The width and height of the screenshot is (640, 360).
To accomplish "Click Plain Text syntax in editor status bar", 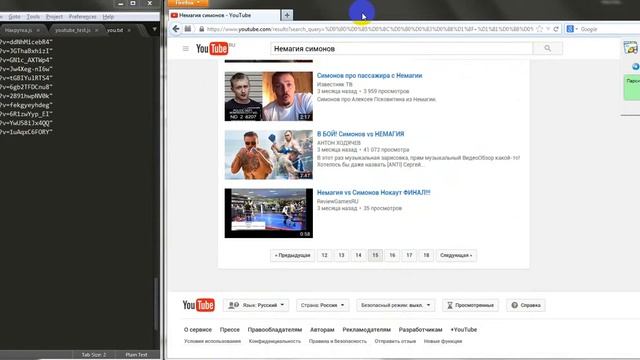I will tap(136, 355).
